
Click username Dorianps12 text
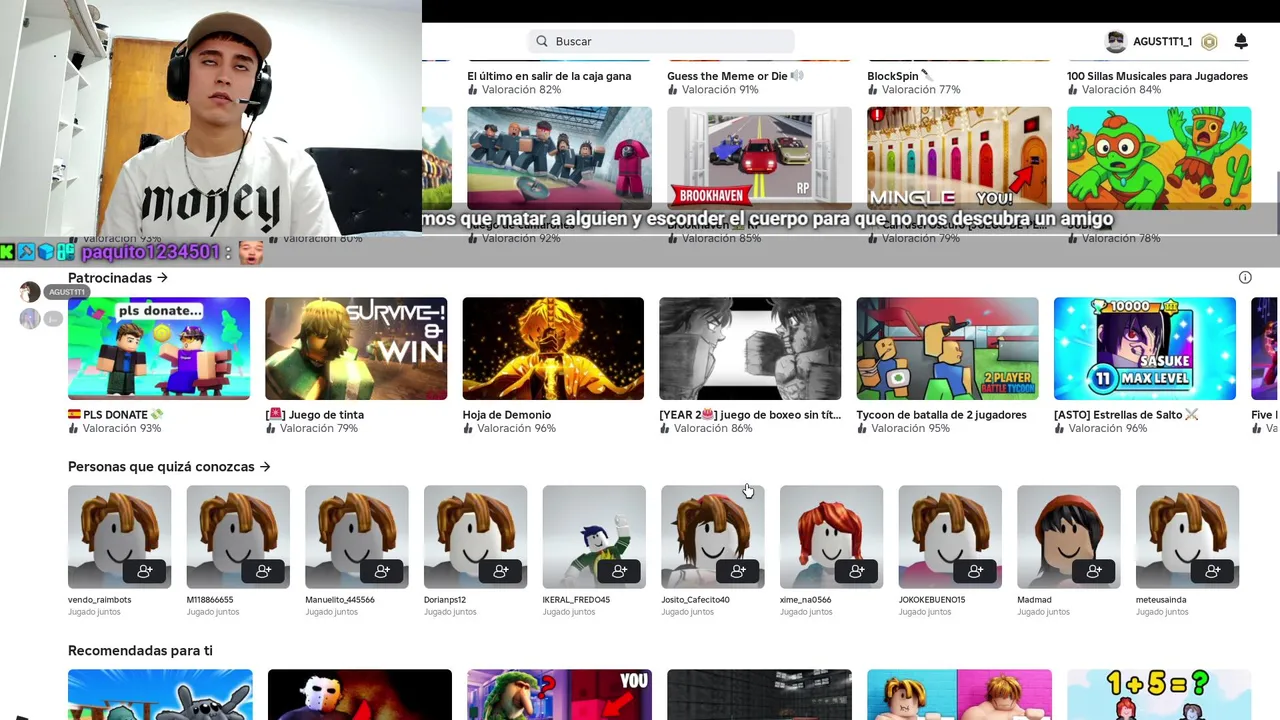coord(445,600)
